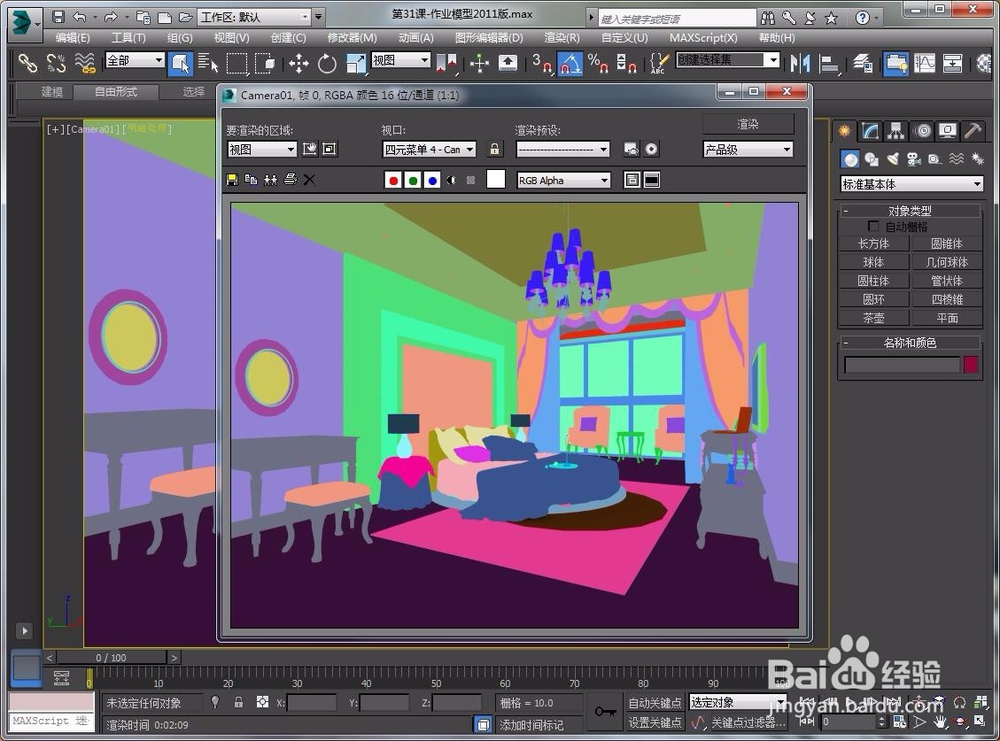Image resolution: width=1000 pixels, height=741 pixels.
Task: Toggle the monochrome display button
Action: tap(471, 180)
